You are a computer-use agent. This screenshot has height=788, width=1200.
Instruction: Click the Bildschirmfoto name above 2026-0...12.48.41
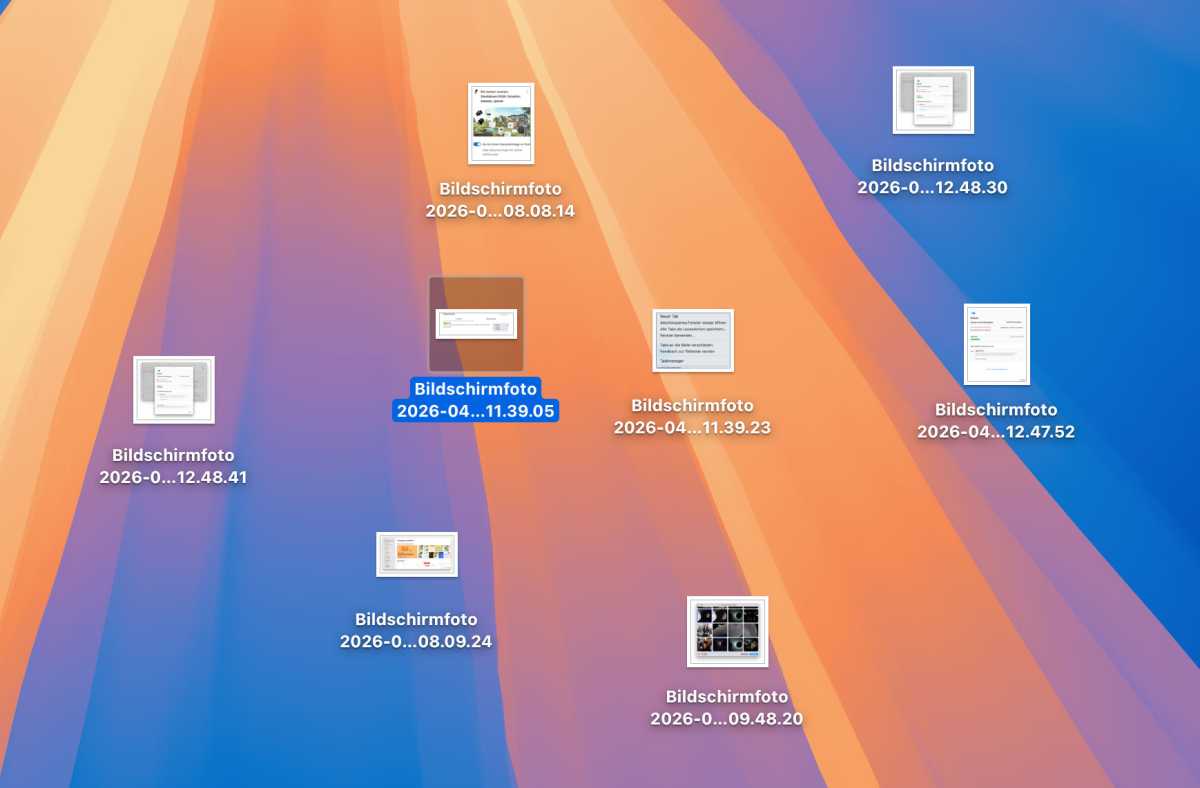click(173, 456)
